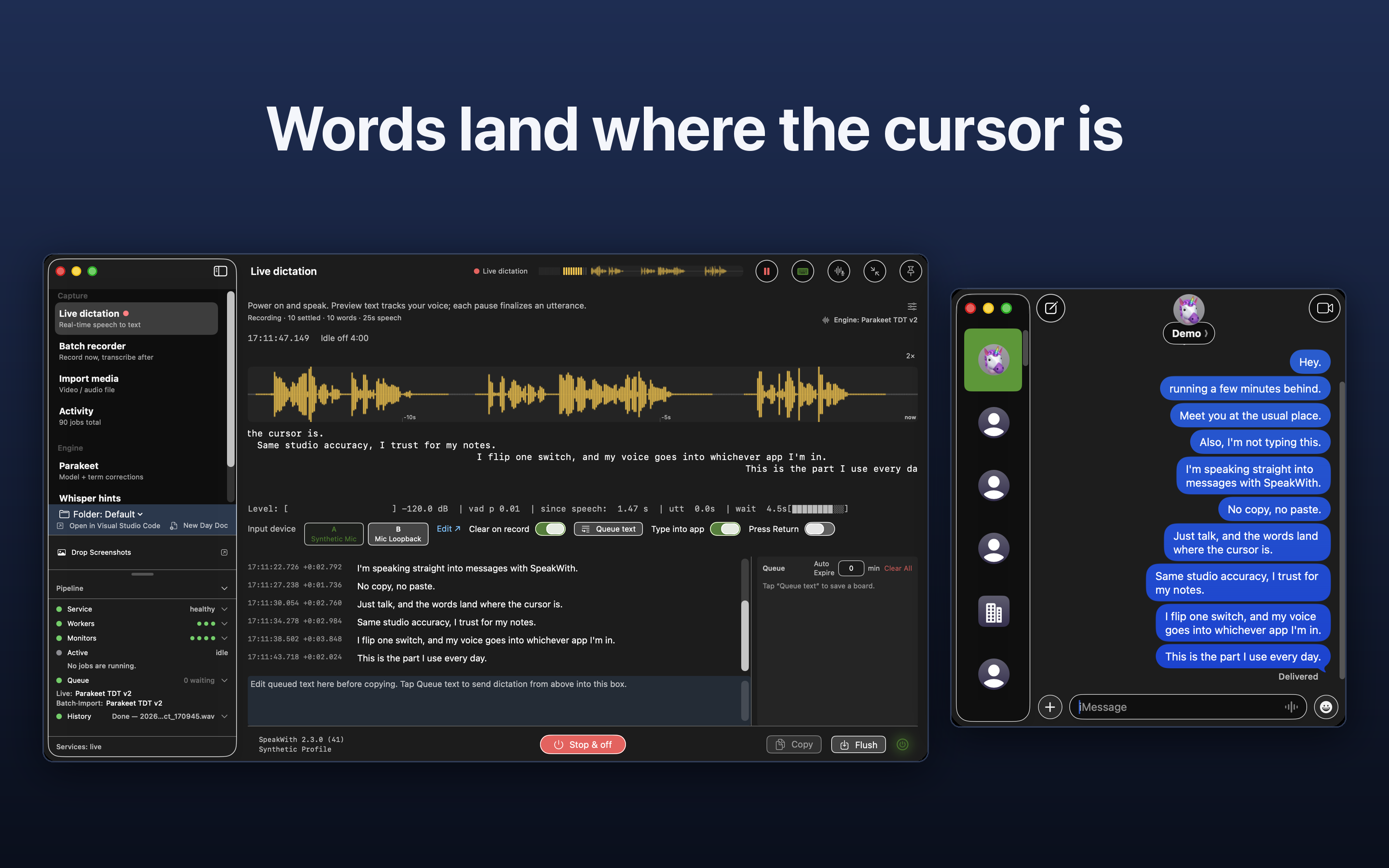Open Import media in sidebar

point(136,383)
